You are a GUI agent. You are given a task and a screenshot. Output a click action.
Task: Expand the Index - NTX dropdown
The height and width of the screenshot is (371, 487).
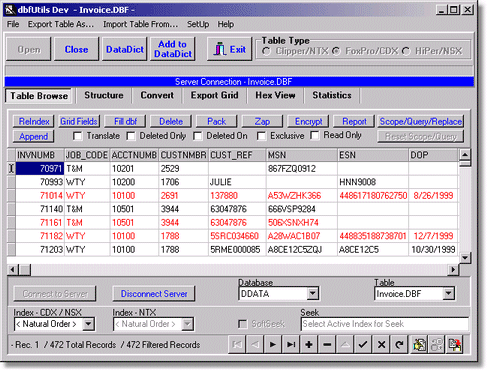pyautogui.click(x=188, y=324)
